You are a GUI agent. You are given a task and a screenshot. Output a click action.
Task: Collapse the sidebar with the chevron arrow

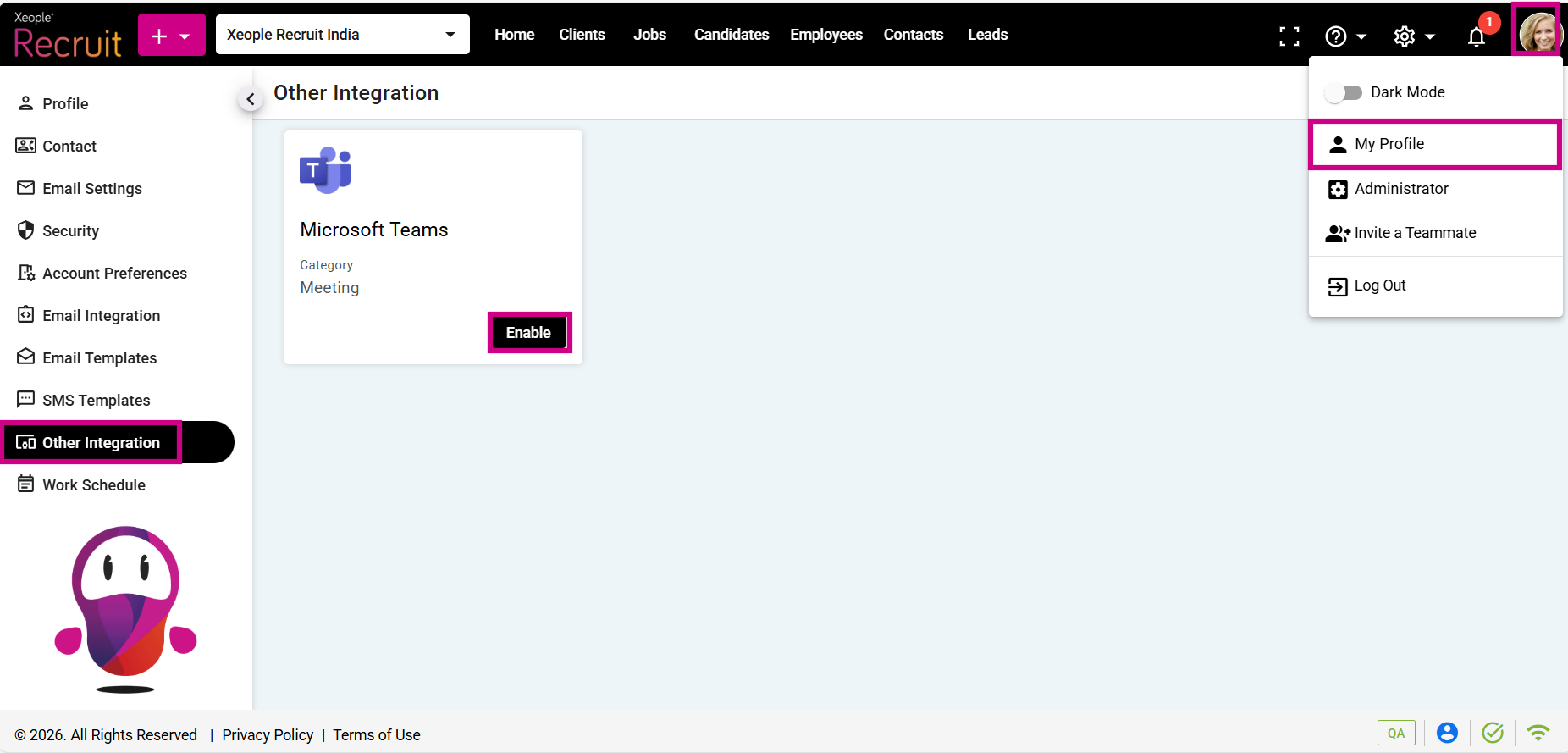tap(250, 99)
